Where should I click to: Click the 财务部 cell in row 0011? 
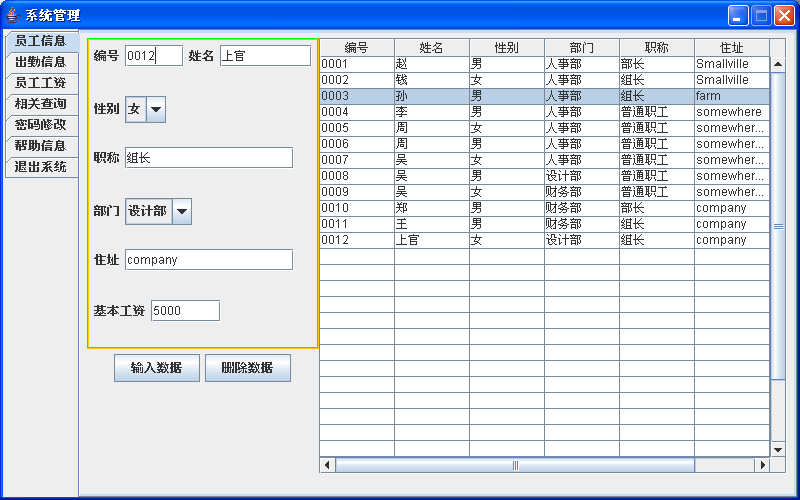pyautogui.click(x=582, y=224)
